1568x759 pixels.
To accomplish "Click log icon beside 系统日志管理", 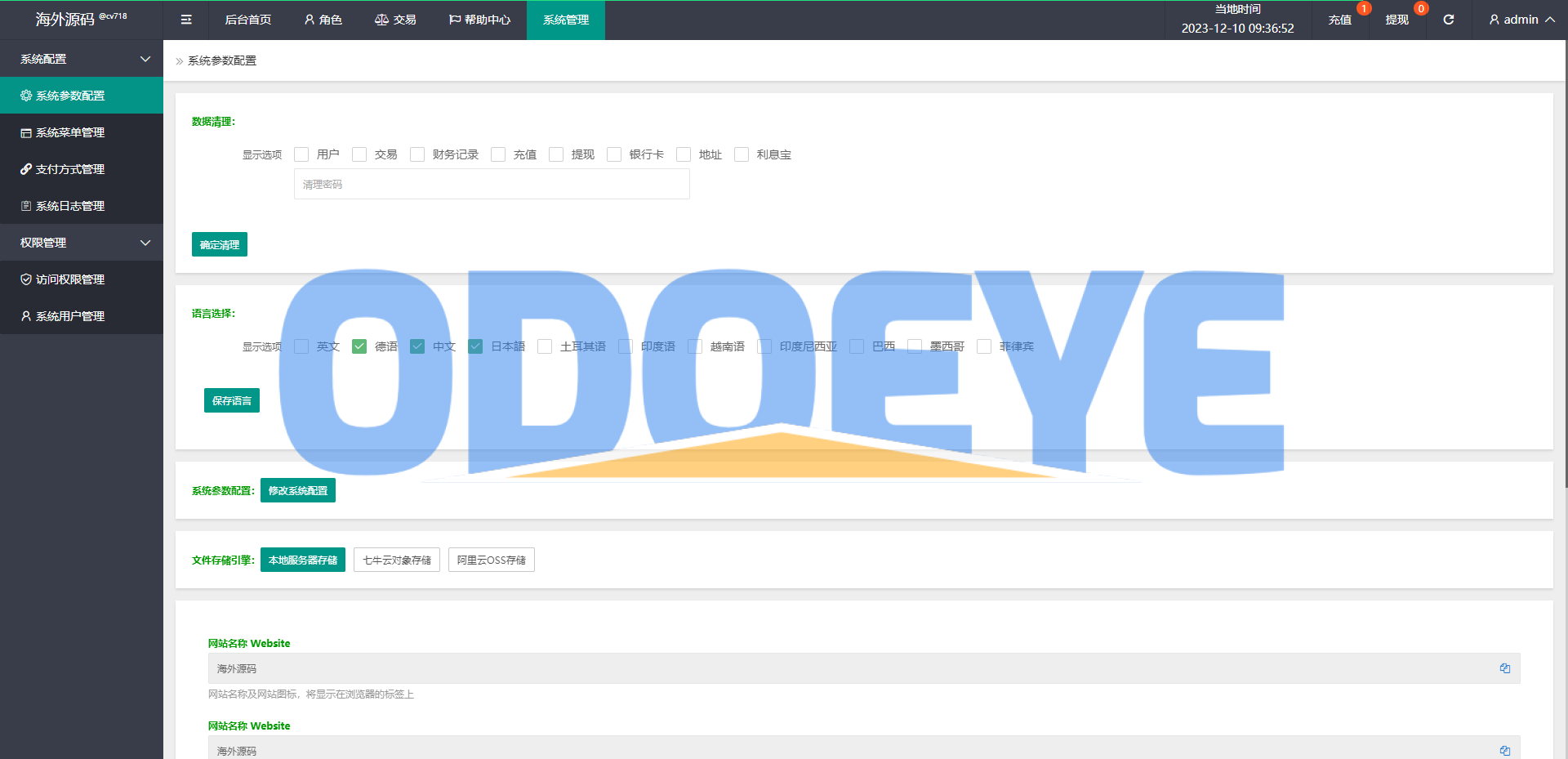I will 26,206.
